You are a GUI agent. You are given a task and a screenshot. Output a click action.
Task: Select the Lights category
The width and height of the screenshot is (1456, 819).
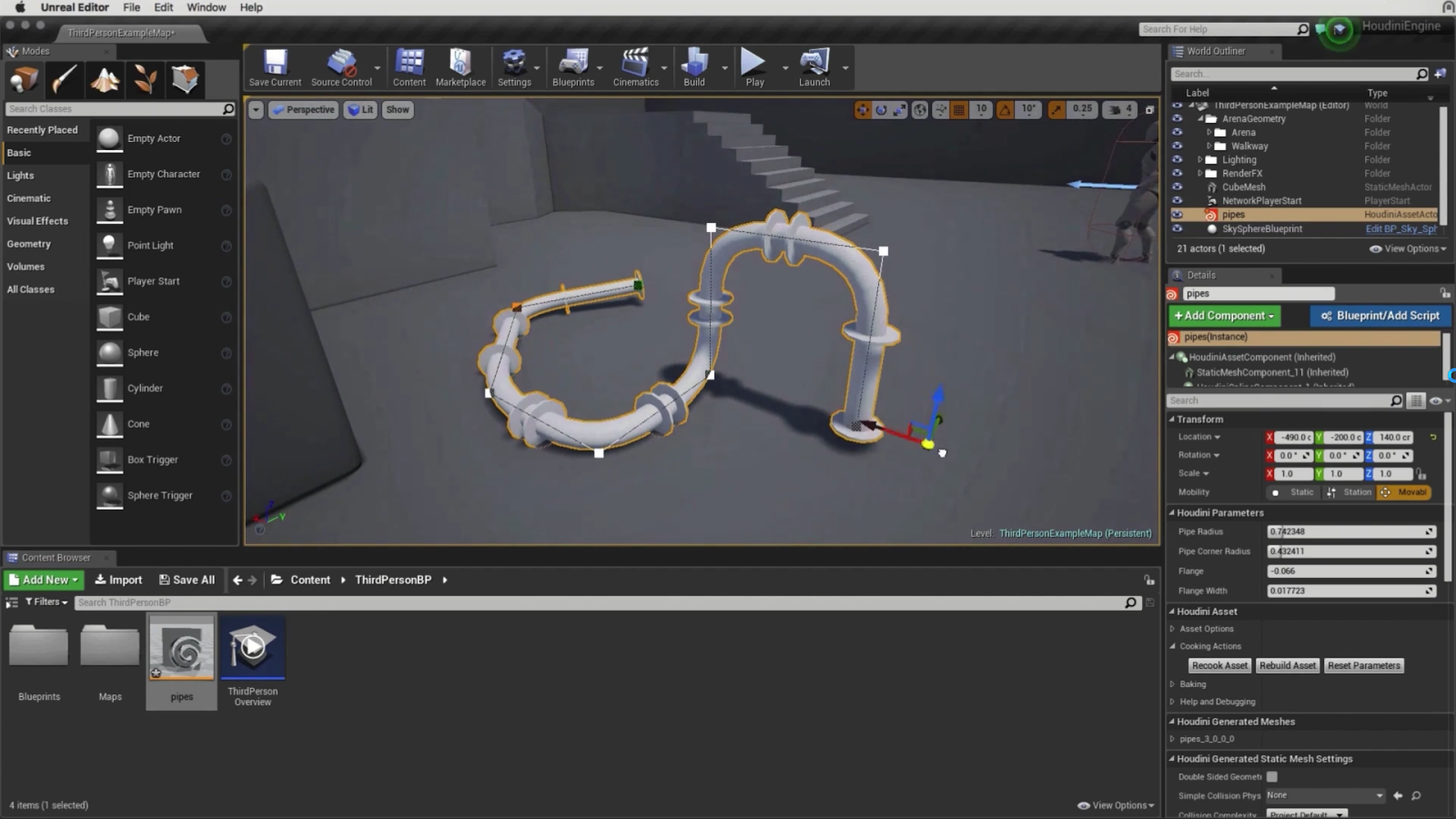21,176
